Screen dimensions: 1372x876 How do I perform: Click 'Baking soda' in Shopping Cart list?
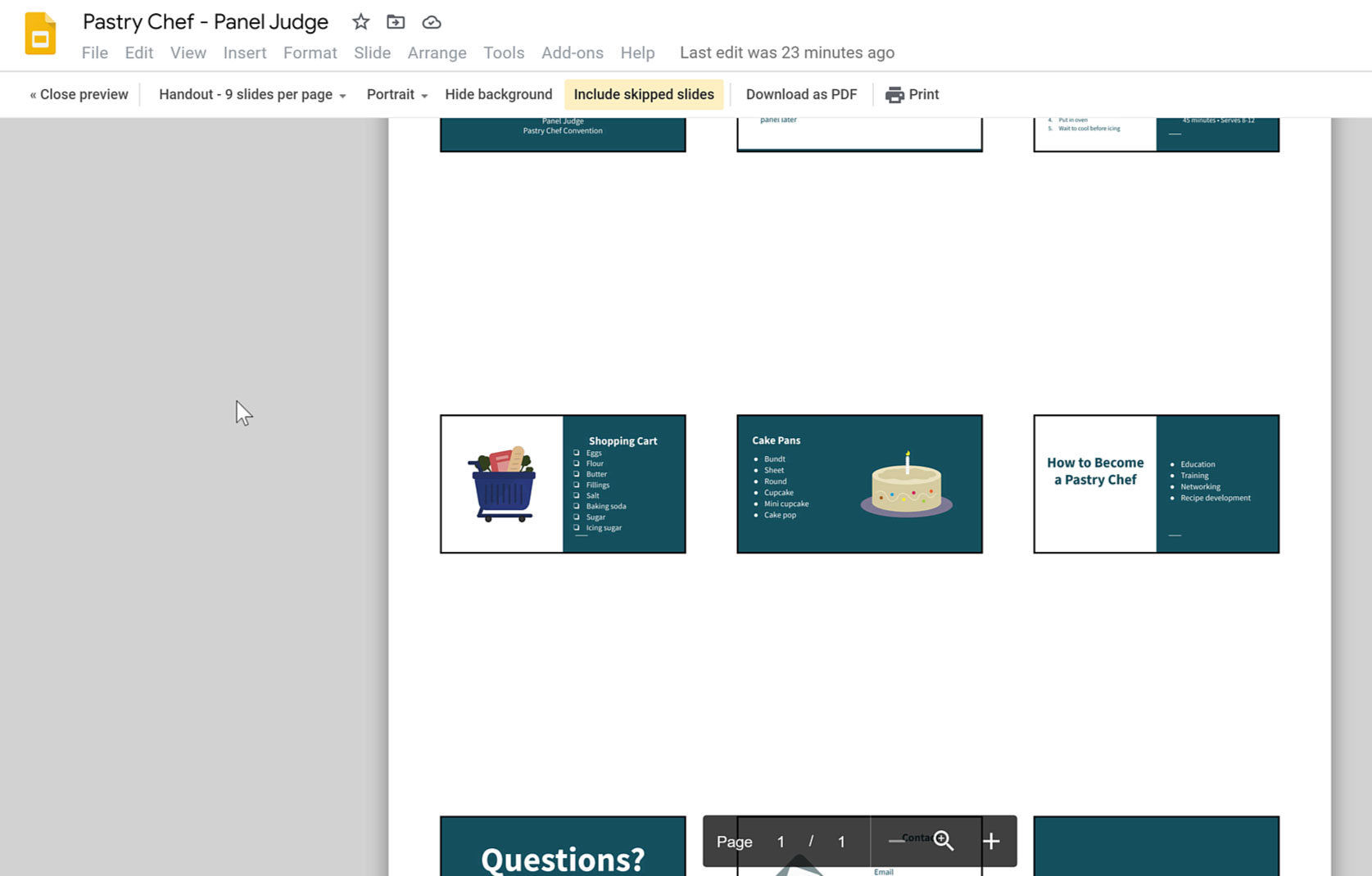click(x=606, y=506)
